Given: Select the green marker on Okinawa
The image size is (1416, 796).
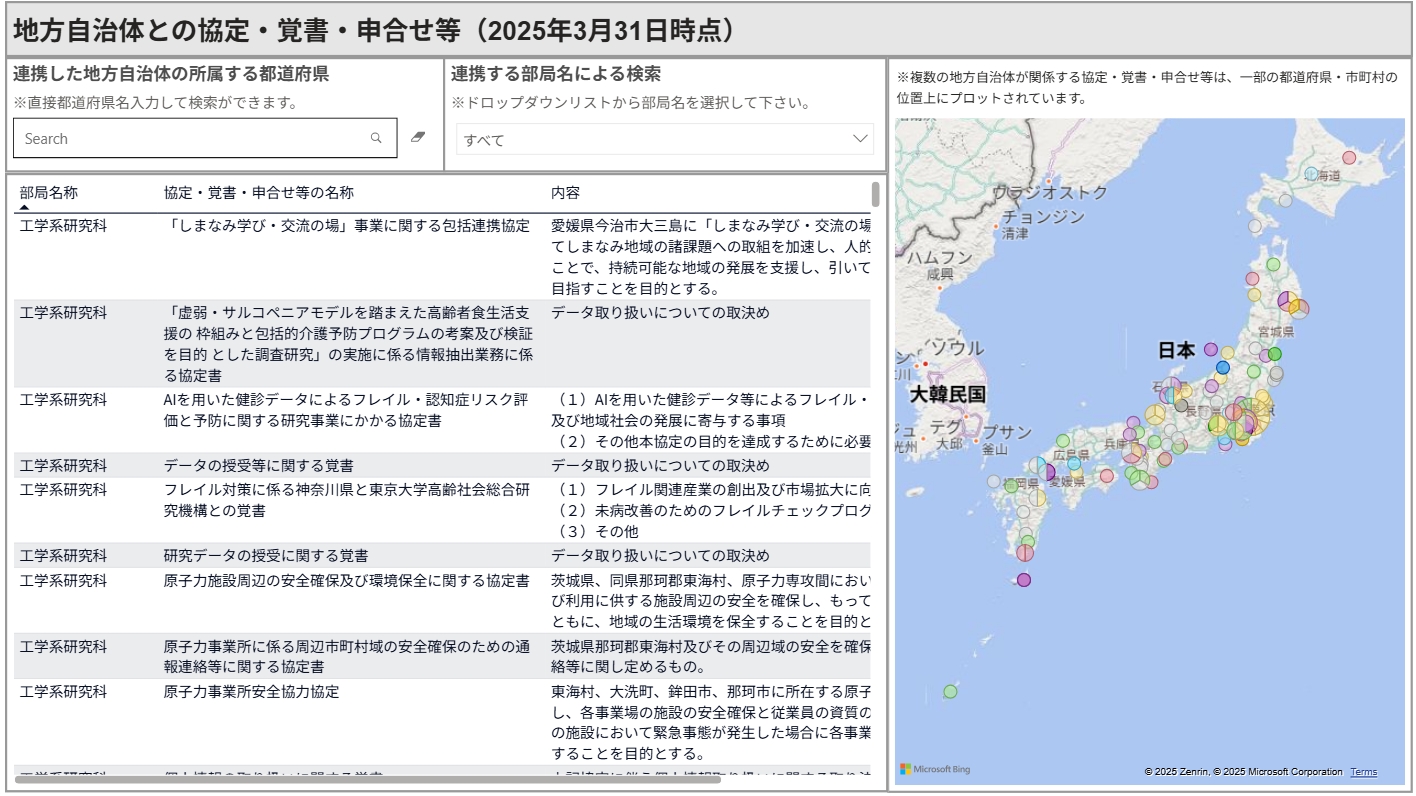Looking at the screenshot, I should point(950,691).
